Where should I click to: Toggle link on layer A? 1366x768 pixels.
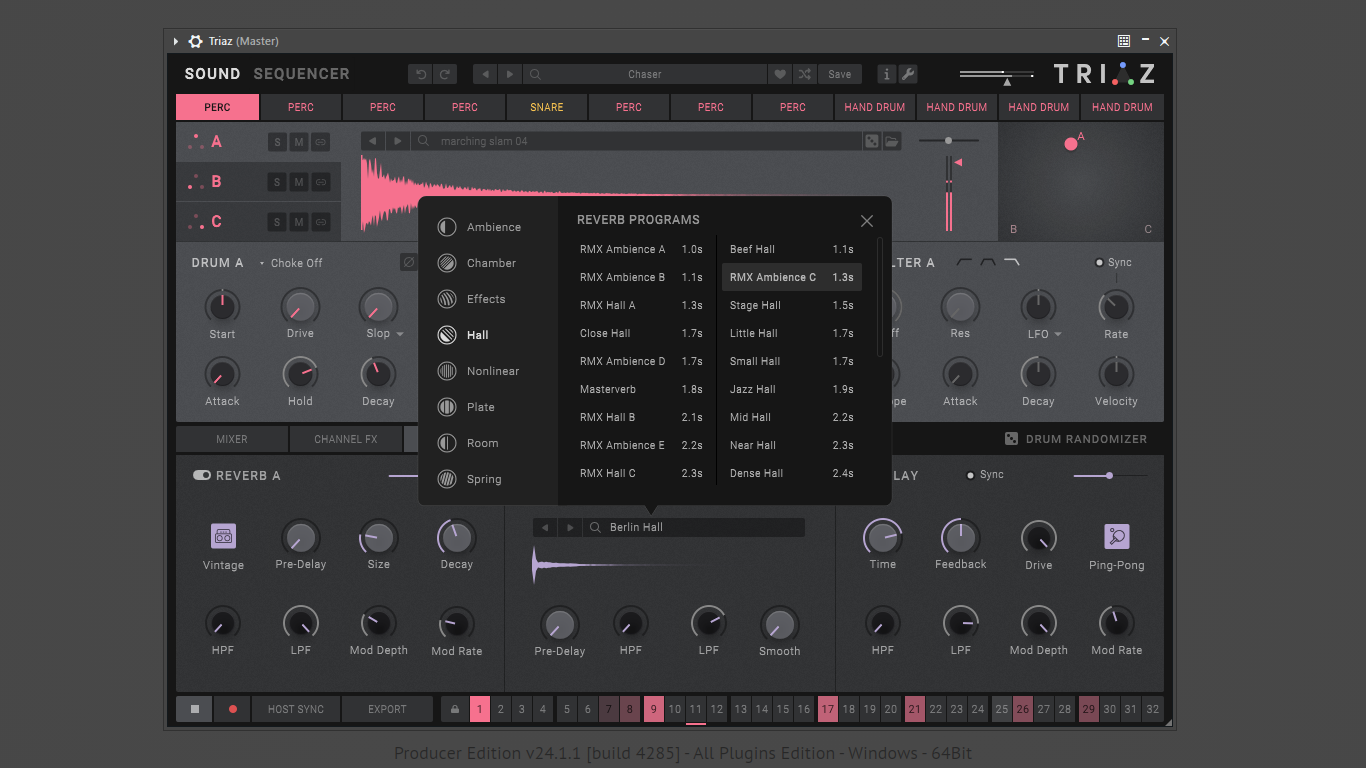(321, 142)
